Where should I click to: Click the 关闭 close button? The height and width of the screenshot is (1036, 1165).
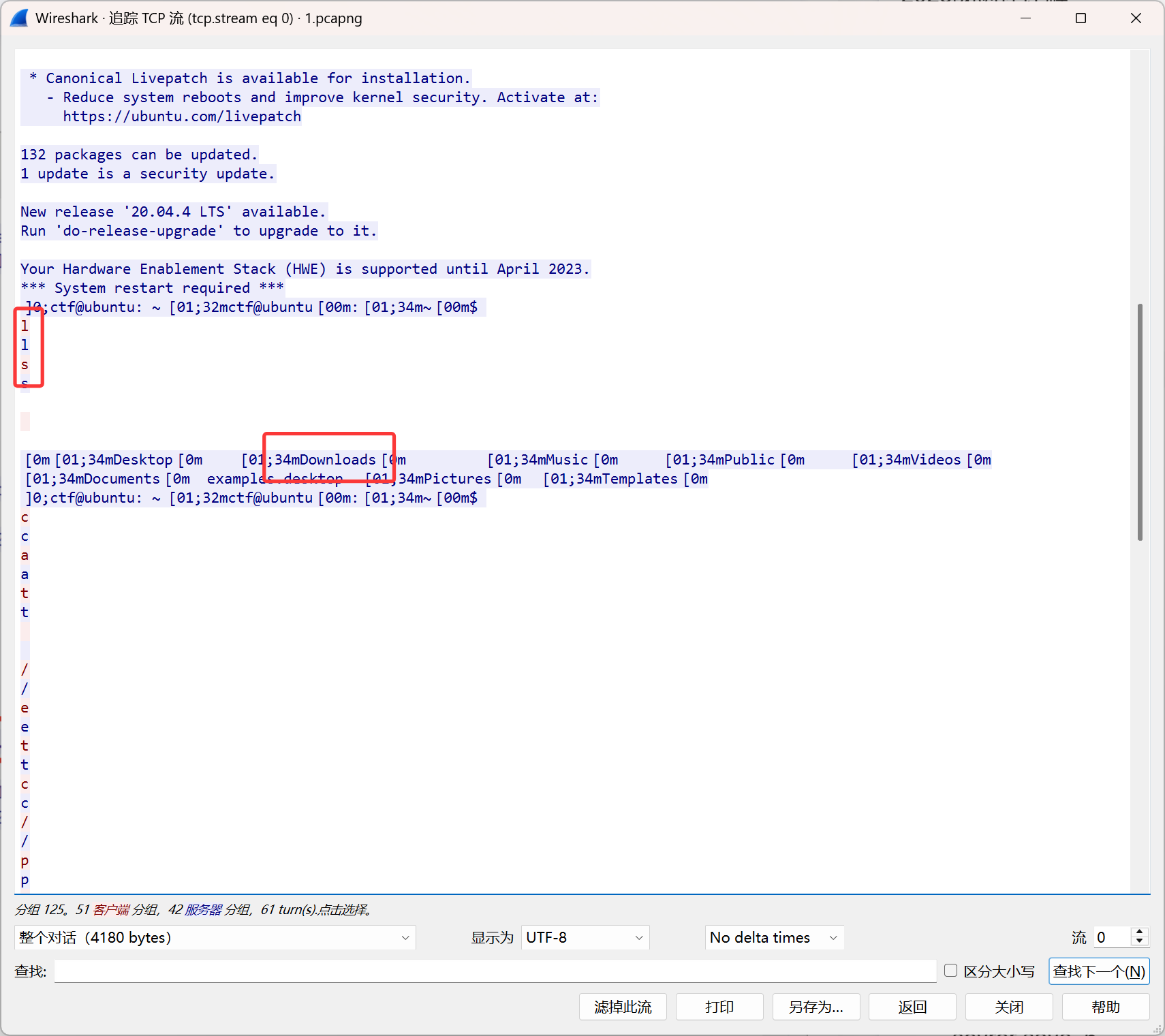point(1009,1007)
